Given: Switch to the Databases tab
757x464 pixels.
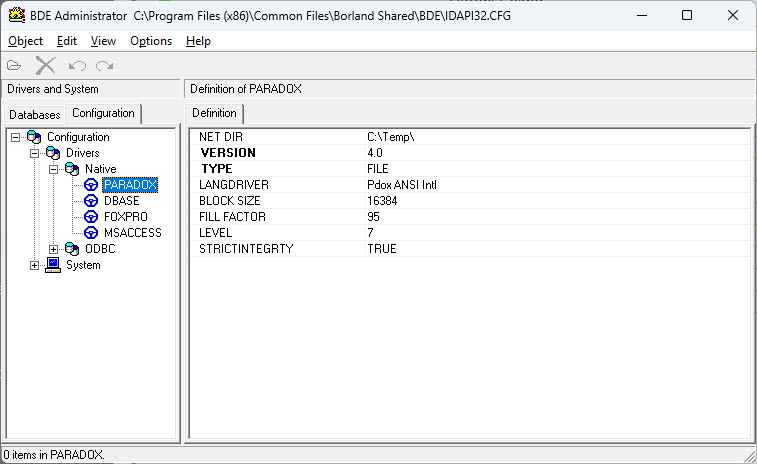Looking at the screenshot, I should tap(35, 115).
